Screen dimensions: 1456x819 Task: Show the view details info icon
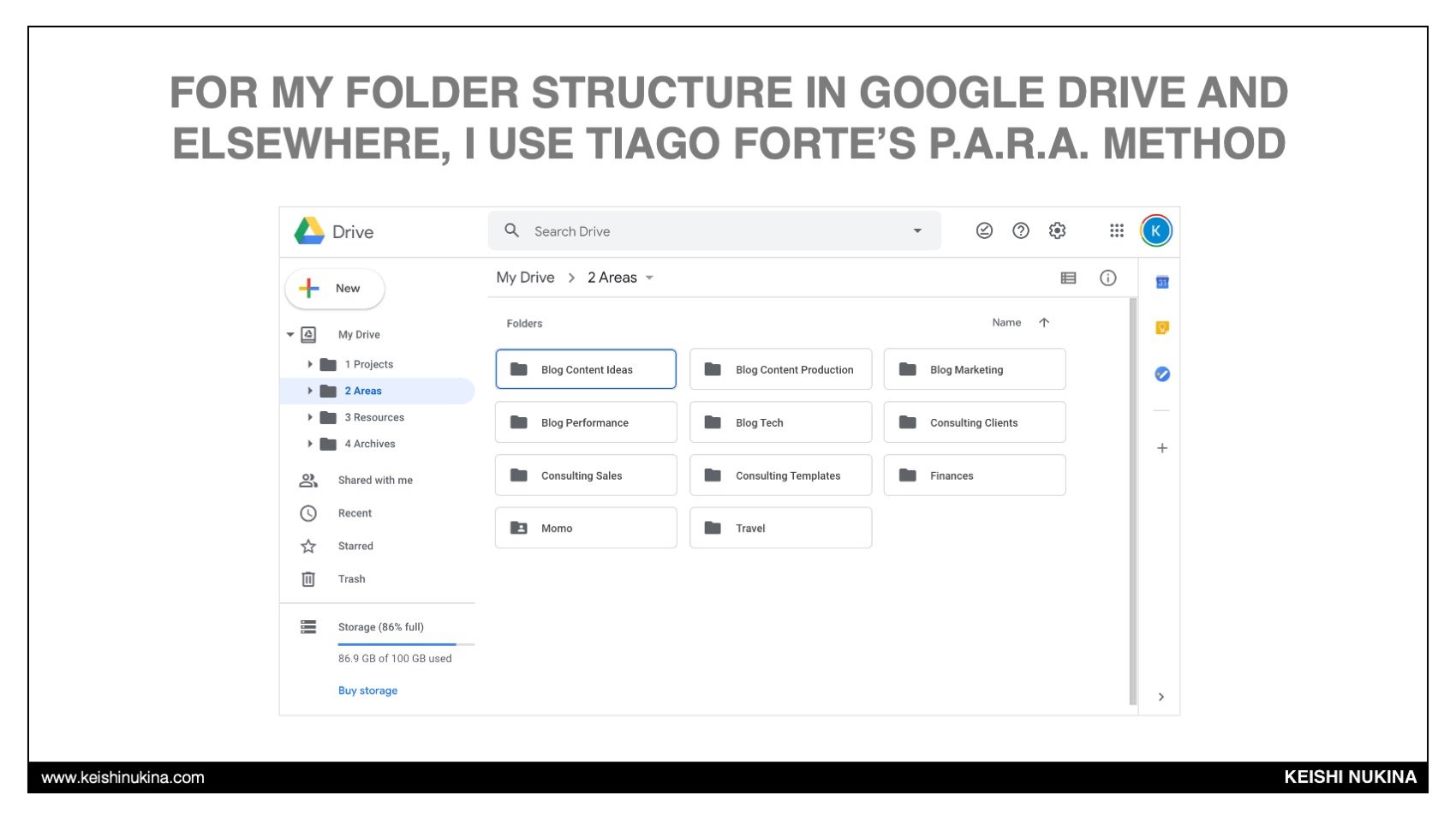point(1107,278)
